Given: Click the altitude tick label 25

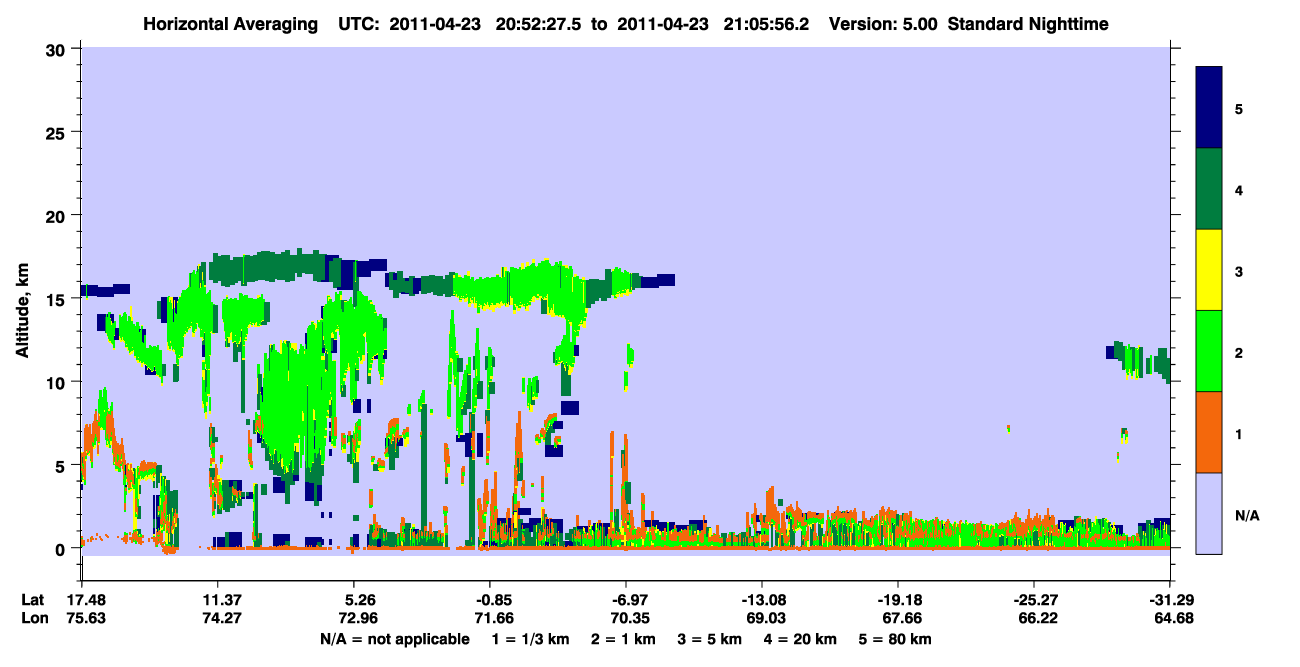Looking at the screenshot, I should tap(58, 133).
